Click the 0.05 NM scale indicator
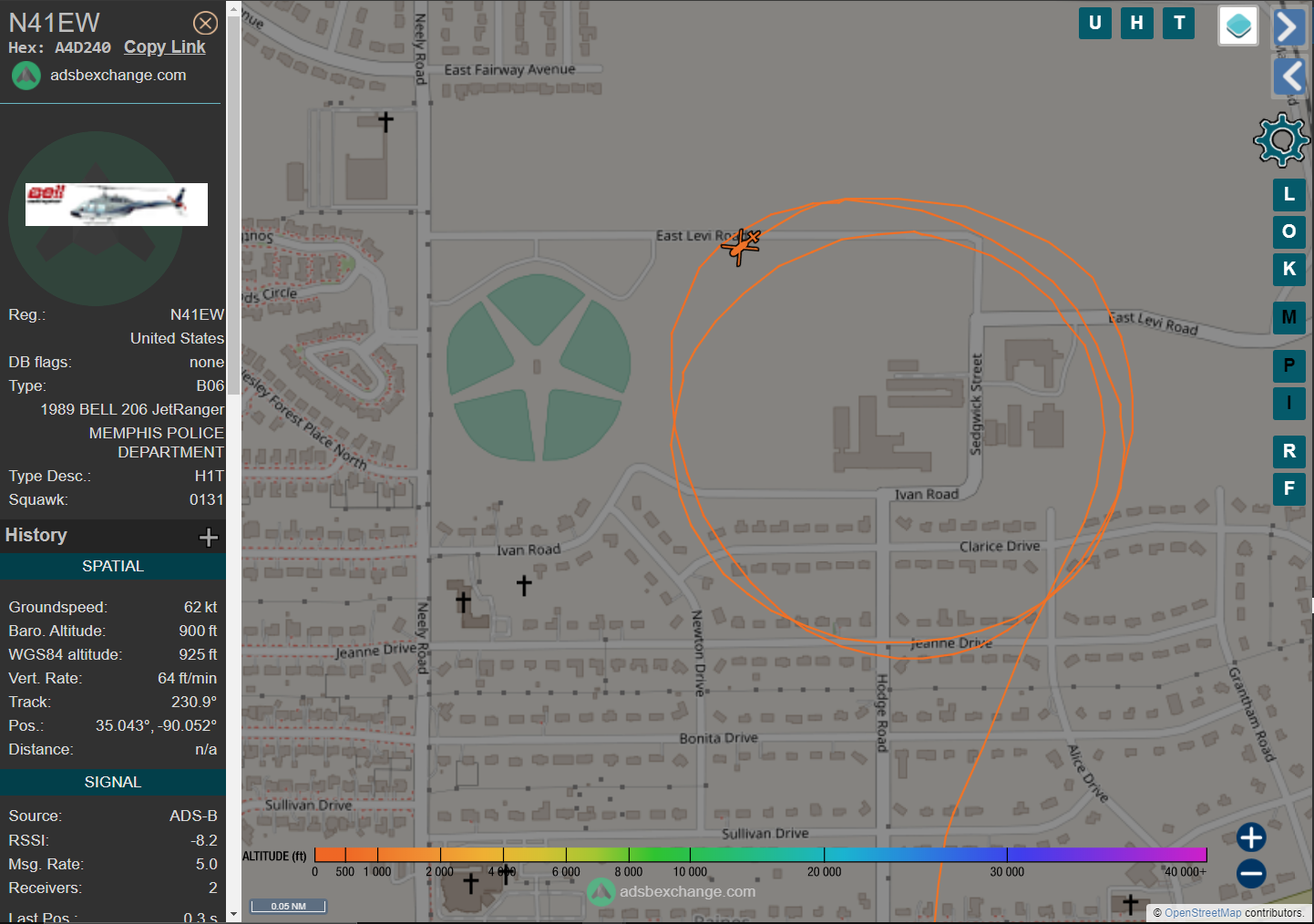Screen dimensions: 1314x924 click(288, 906)
